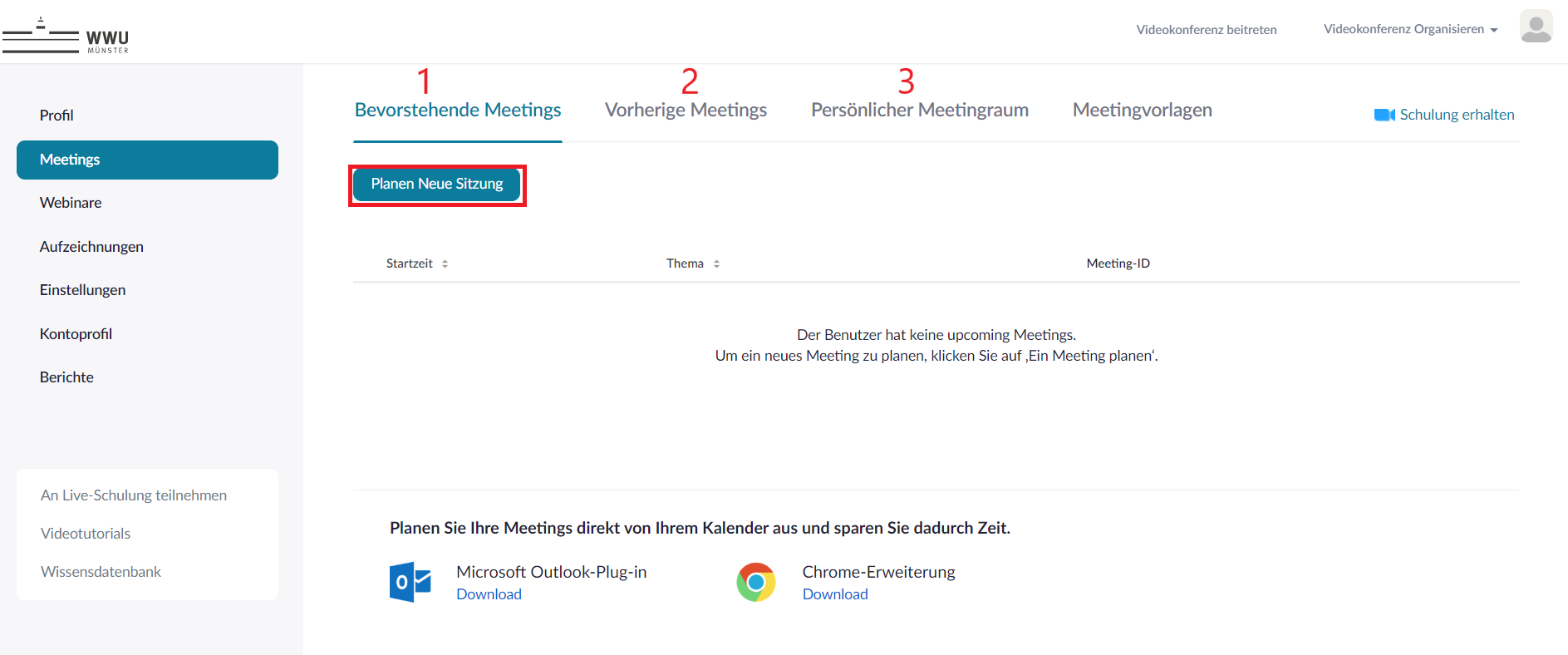Open the Persönlicher Meetingraum tab
This screenshot has width=1568, height=655.
click(x=919, y=110)
